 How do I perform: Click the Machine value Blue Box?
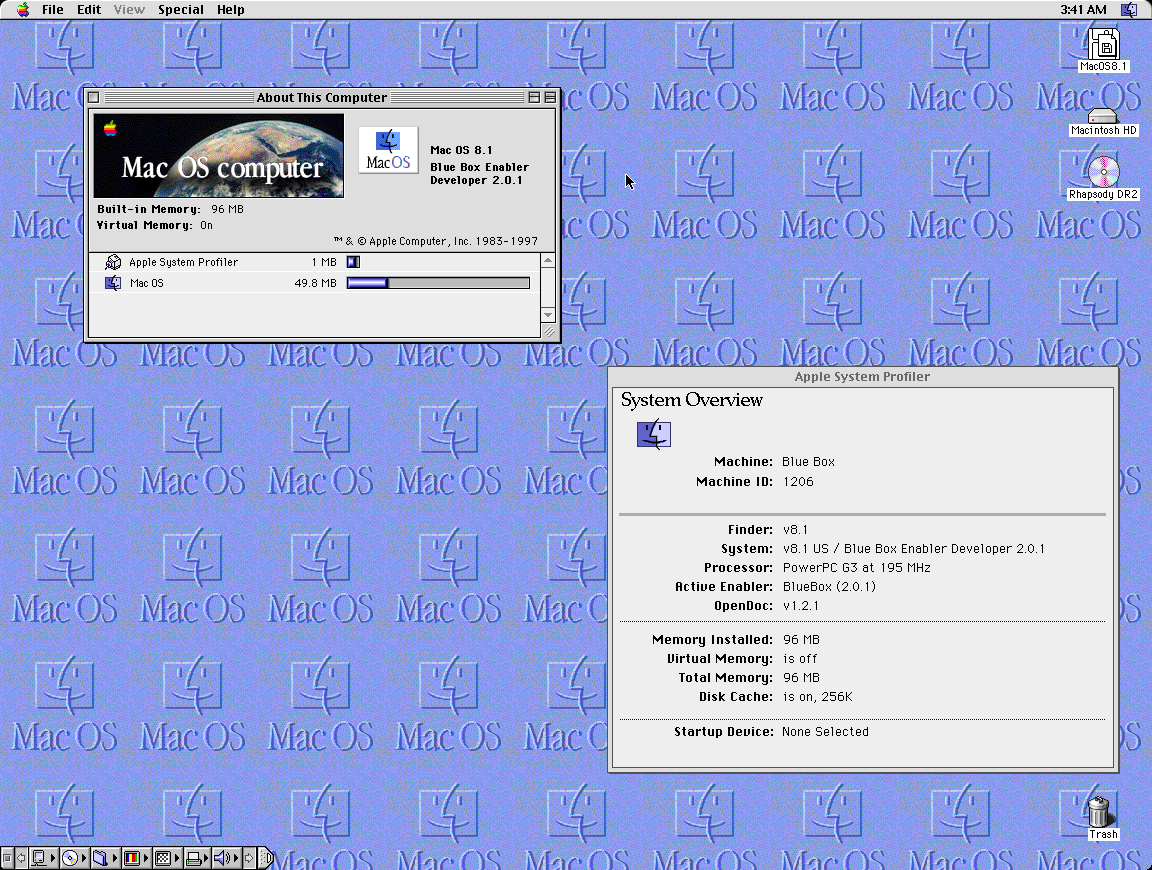808,461
